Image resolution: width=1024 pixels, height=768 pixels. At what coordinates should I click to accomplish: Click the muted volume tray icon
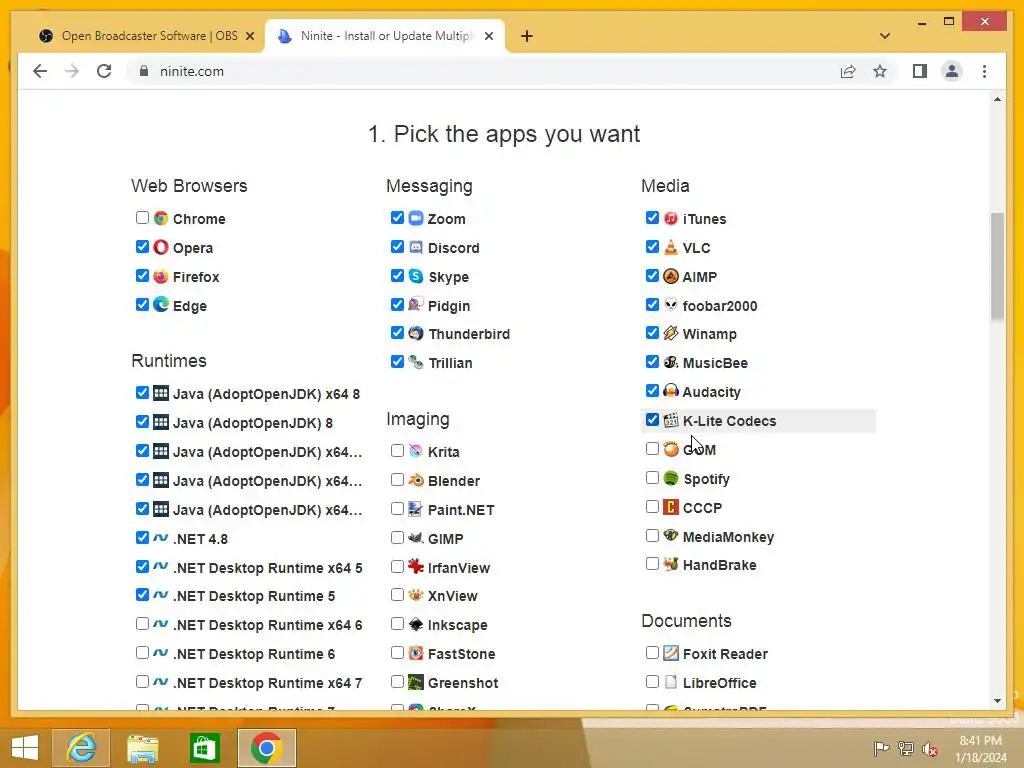point(930,749)
